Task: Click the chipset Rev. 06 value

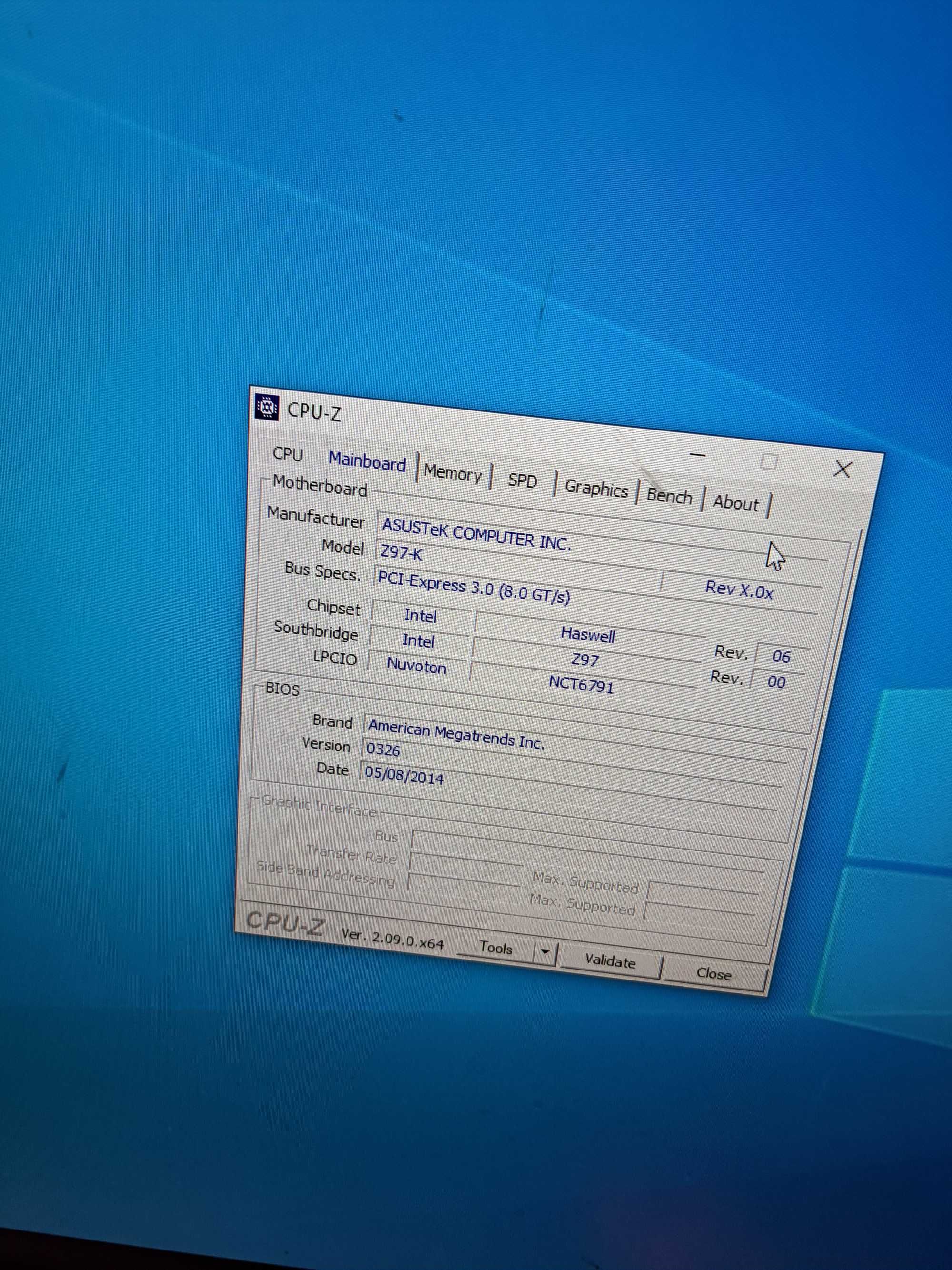Action: tap(782, 656)
